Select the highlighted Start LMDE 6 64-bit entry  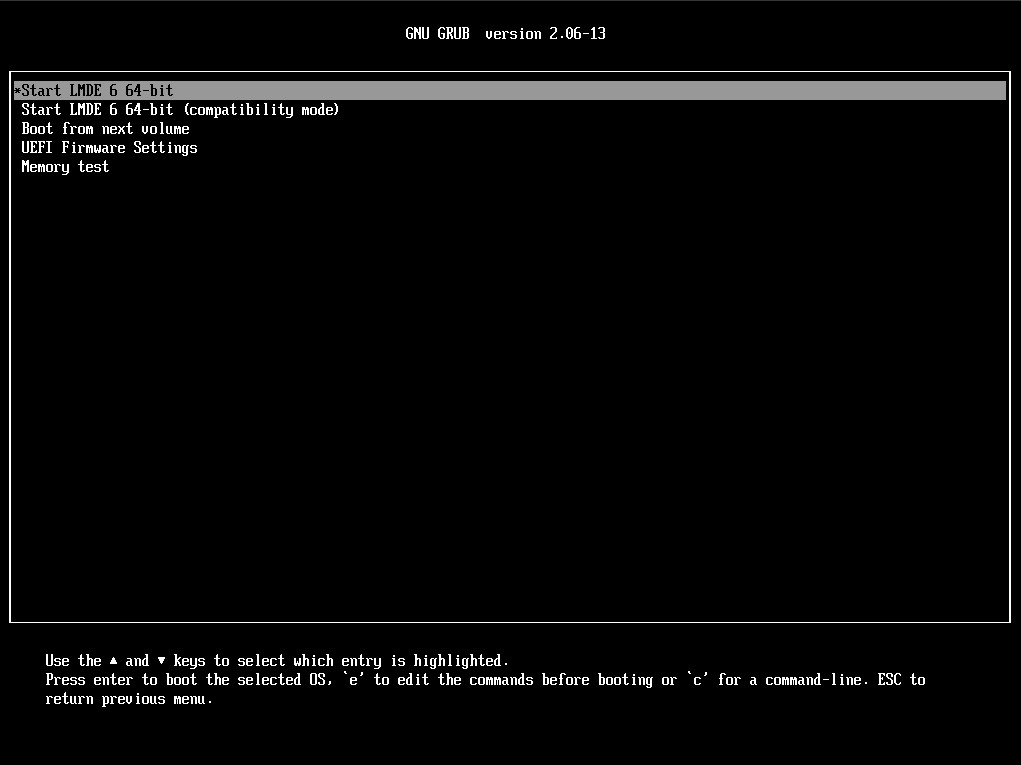97,91
